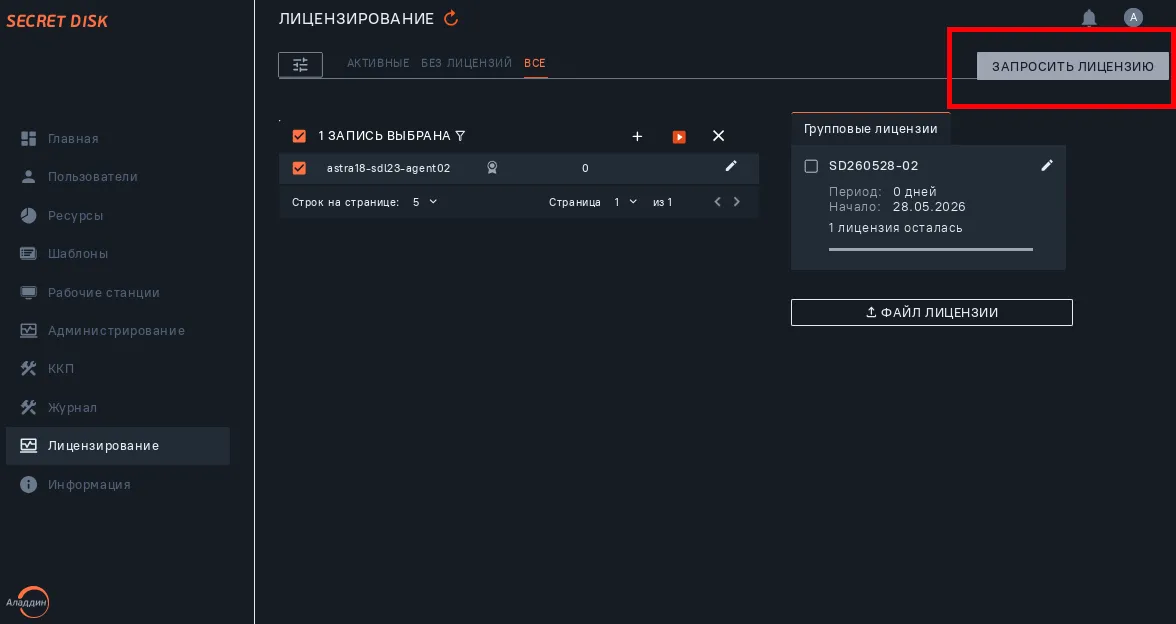Screen dimensions: 1176x624
Task: Open Администрирование in the sidebar
Action: click(x=118, y=331)
